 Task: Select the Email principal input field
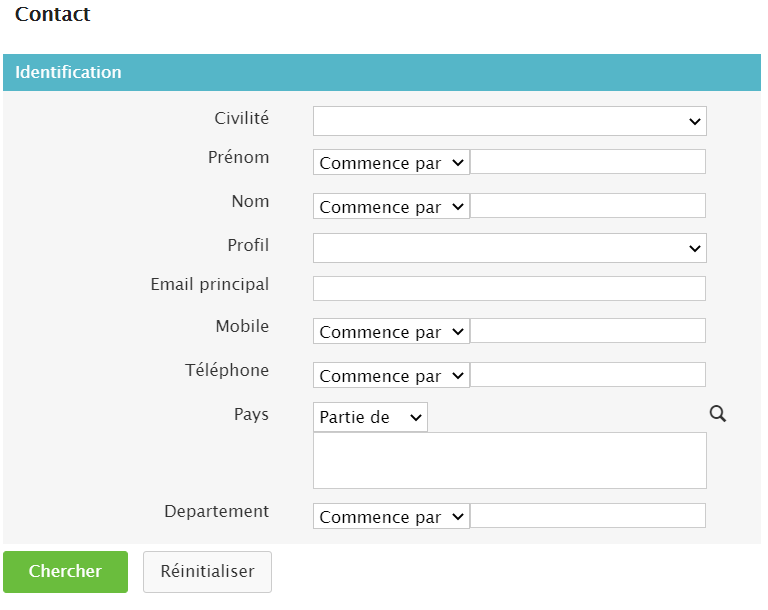509,289
